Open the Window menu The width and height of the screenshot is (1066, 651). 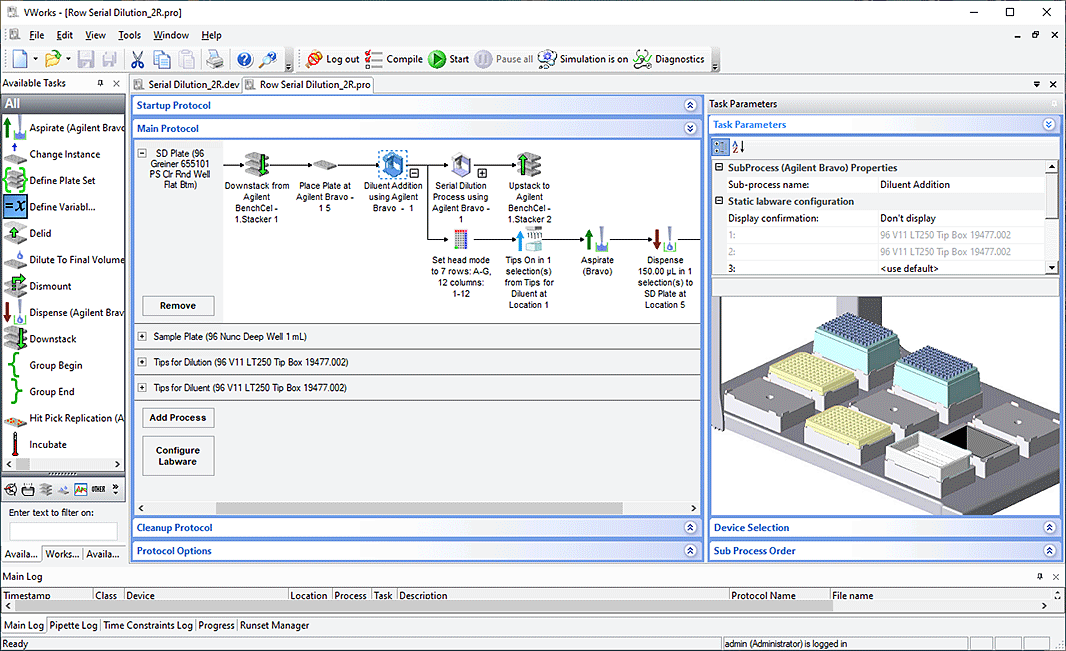(171, 35)
